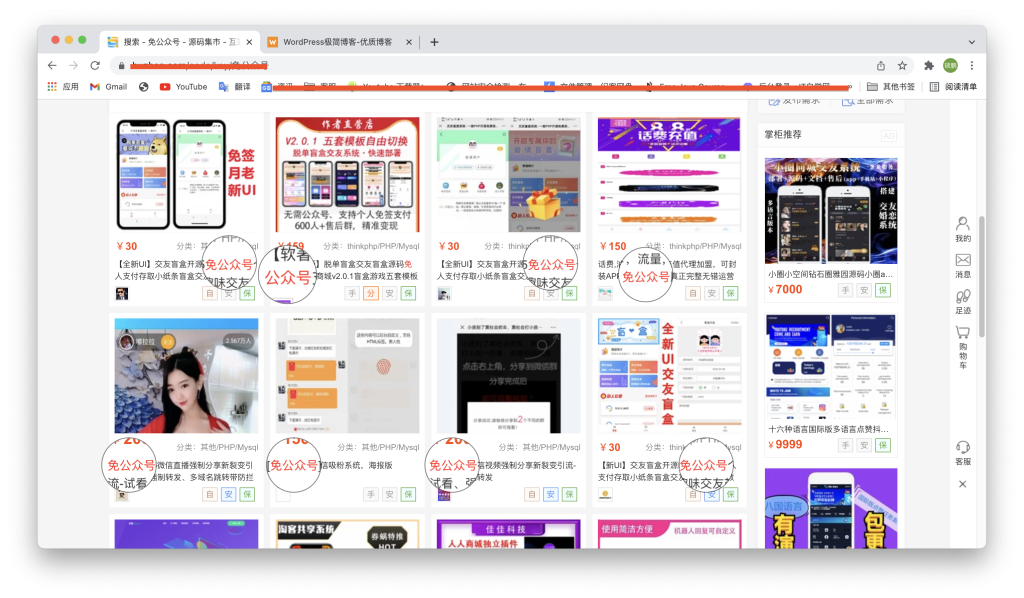
Task: Click 保 badge on the ¥7000 item
Action: tap(883, 290)
